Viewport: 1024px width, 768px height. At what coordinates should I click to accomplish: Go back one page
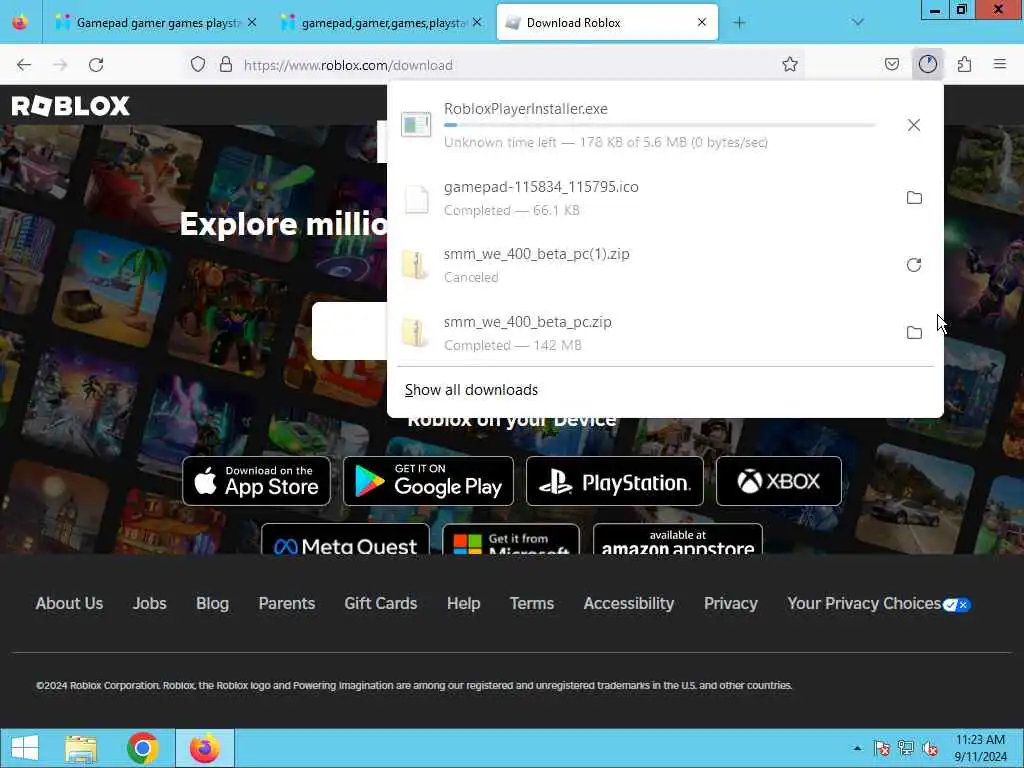pyautogui.click(x=24, y=64)
